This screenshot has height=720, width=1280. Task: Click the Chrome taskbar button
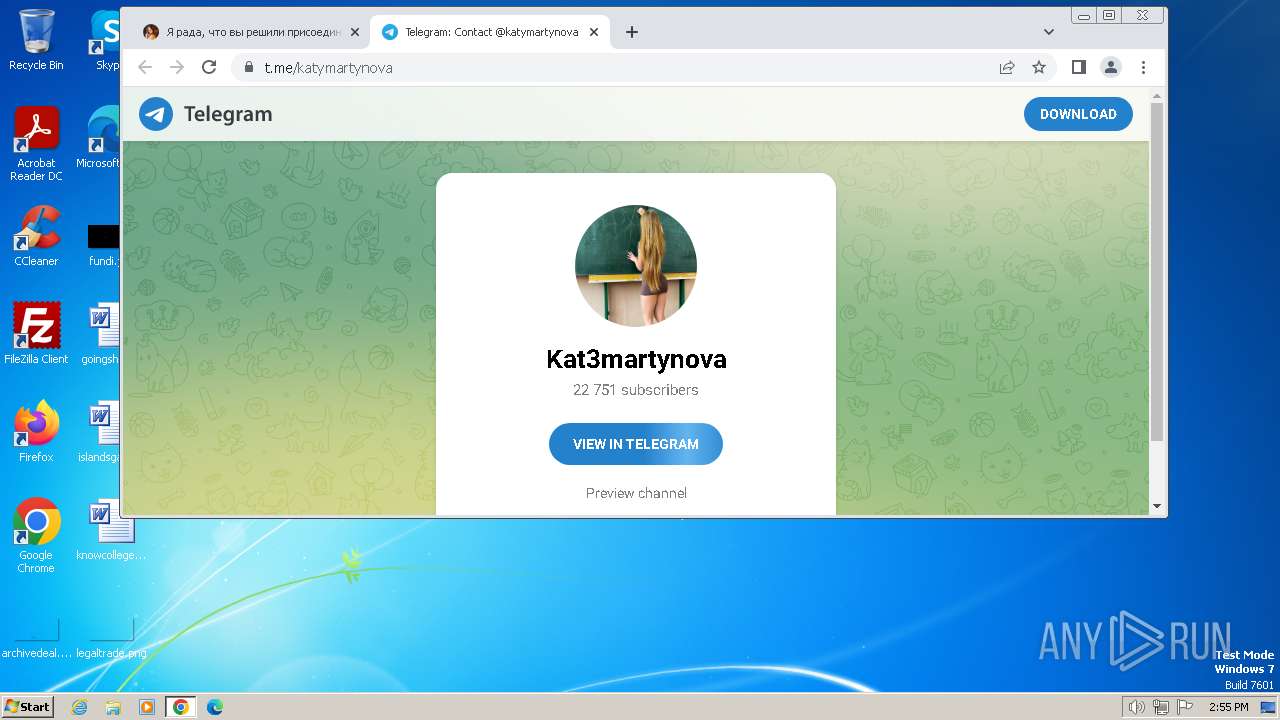[x=181, y=707]
